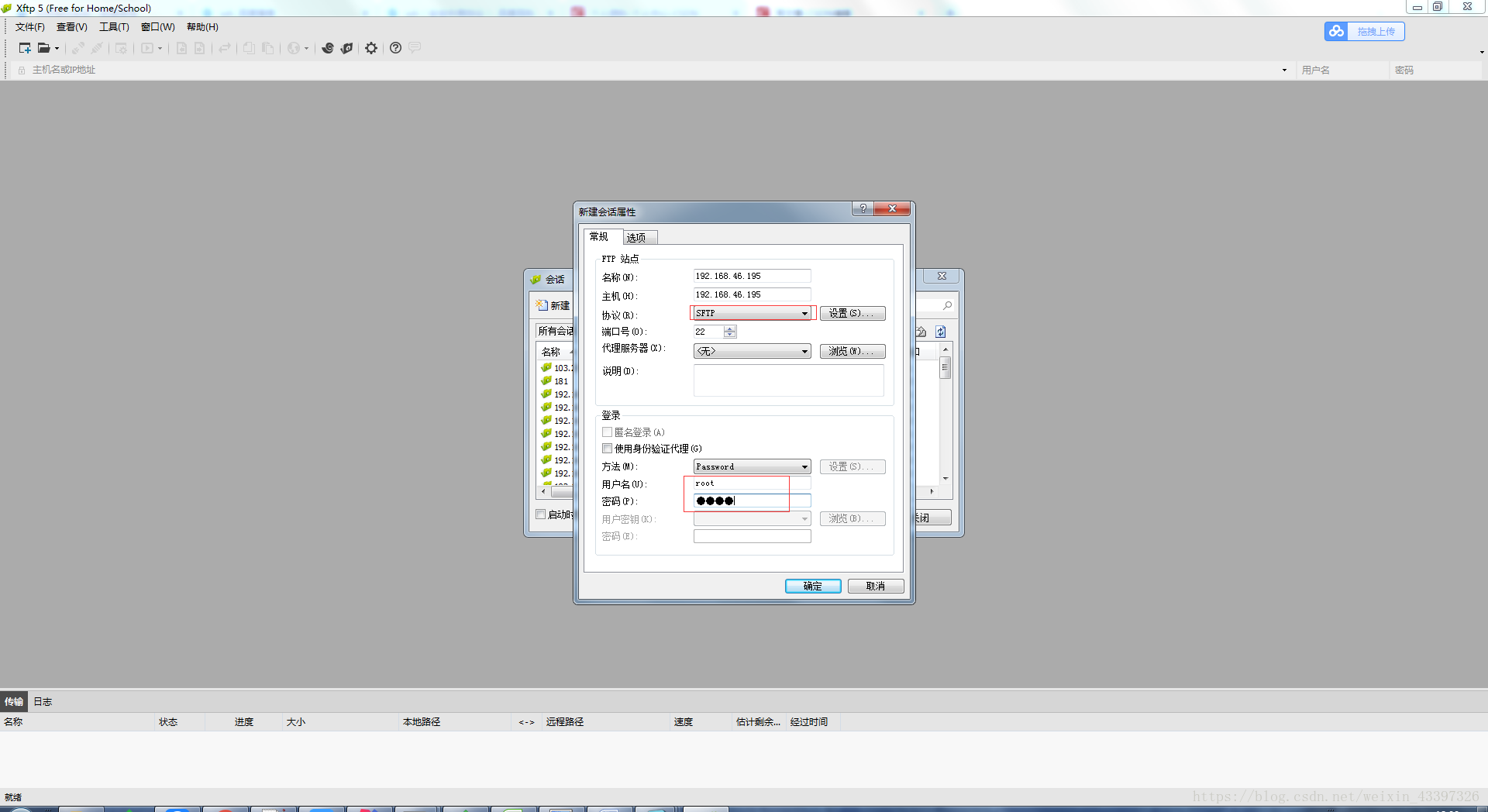This screenshot has width=1488, height=812.
Task: Click the host name or IP address bar
Action: click(651, 70)
